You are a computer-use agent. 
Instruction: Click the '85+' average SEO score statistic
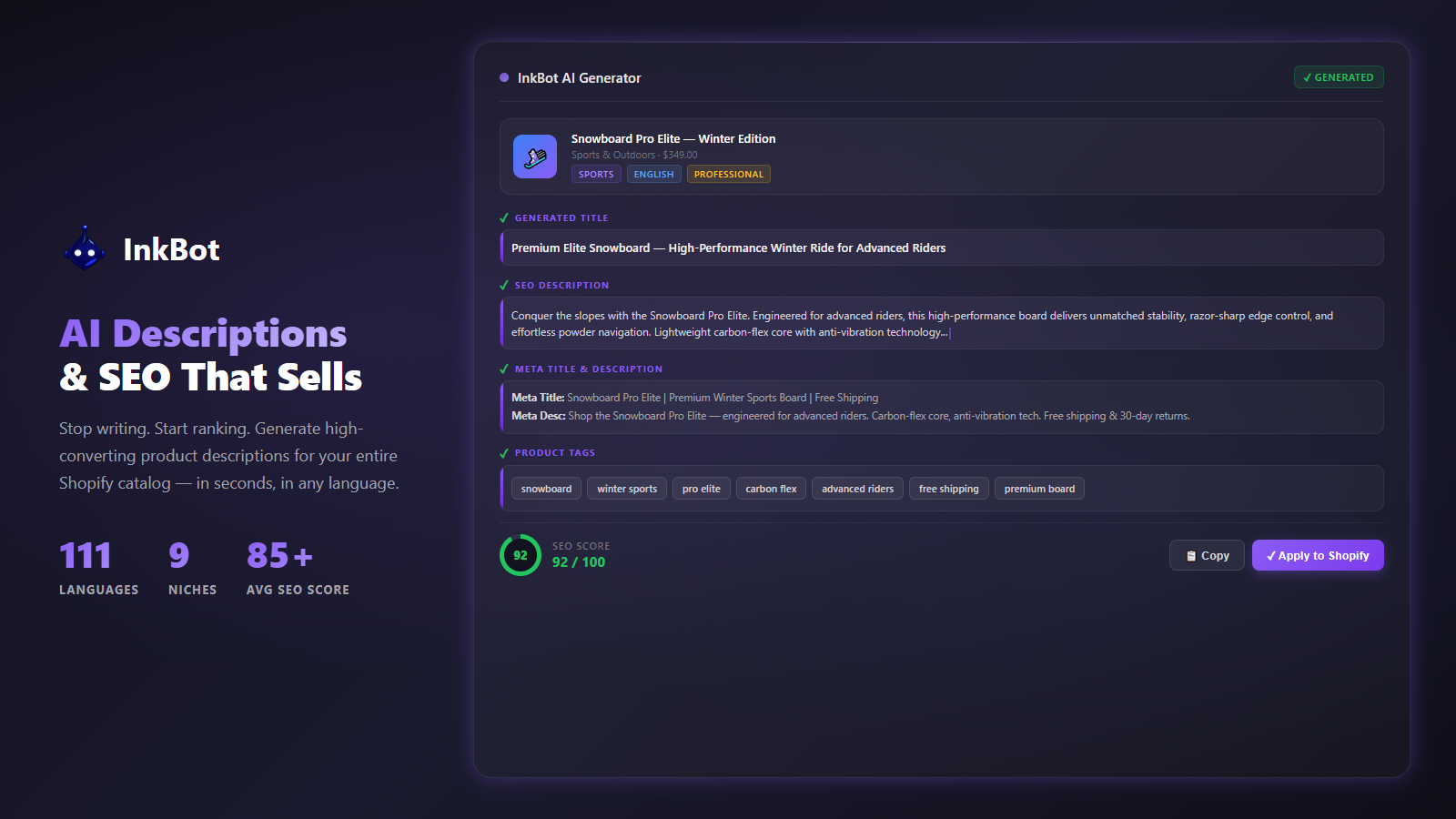click(279, 555)
